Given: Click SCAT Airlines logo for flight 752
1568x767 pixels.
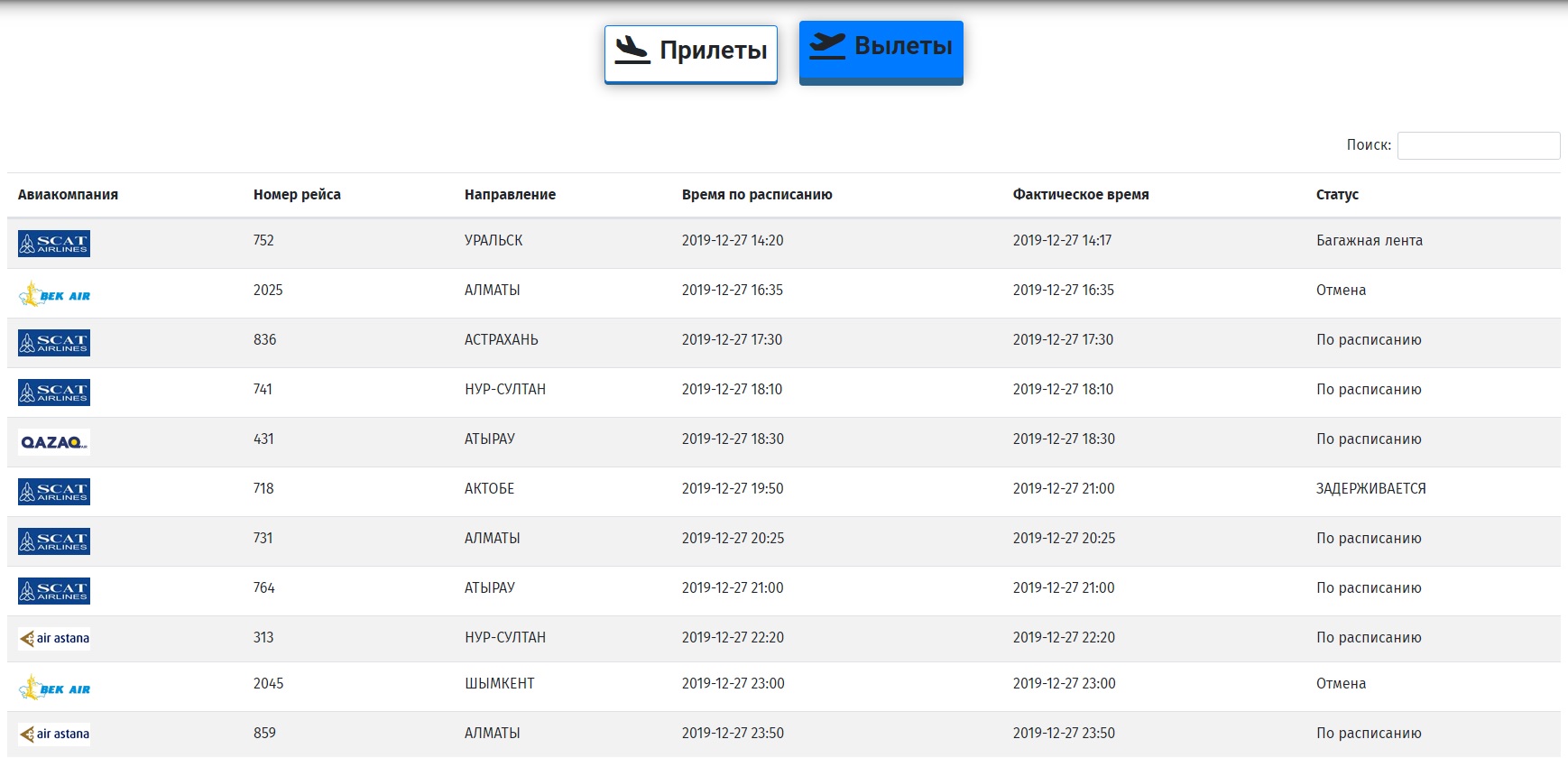Looking at the screenshot, I should pyautogui.click(x=54, y=244).
